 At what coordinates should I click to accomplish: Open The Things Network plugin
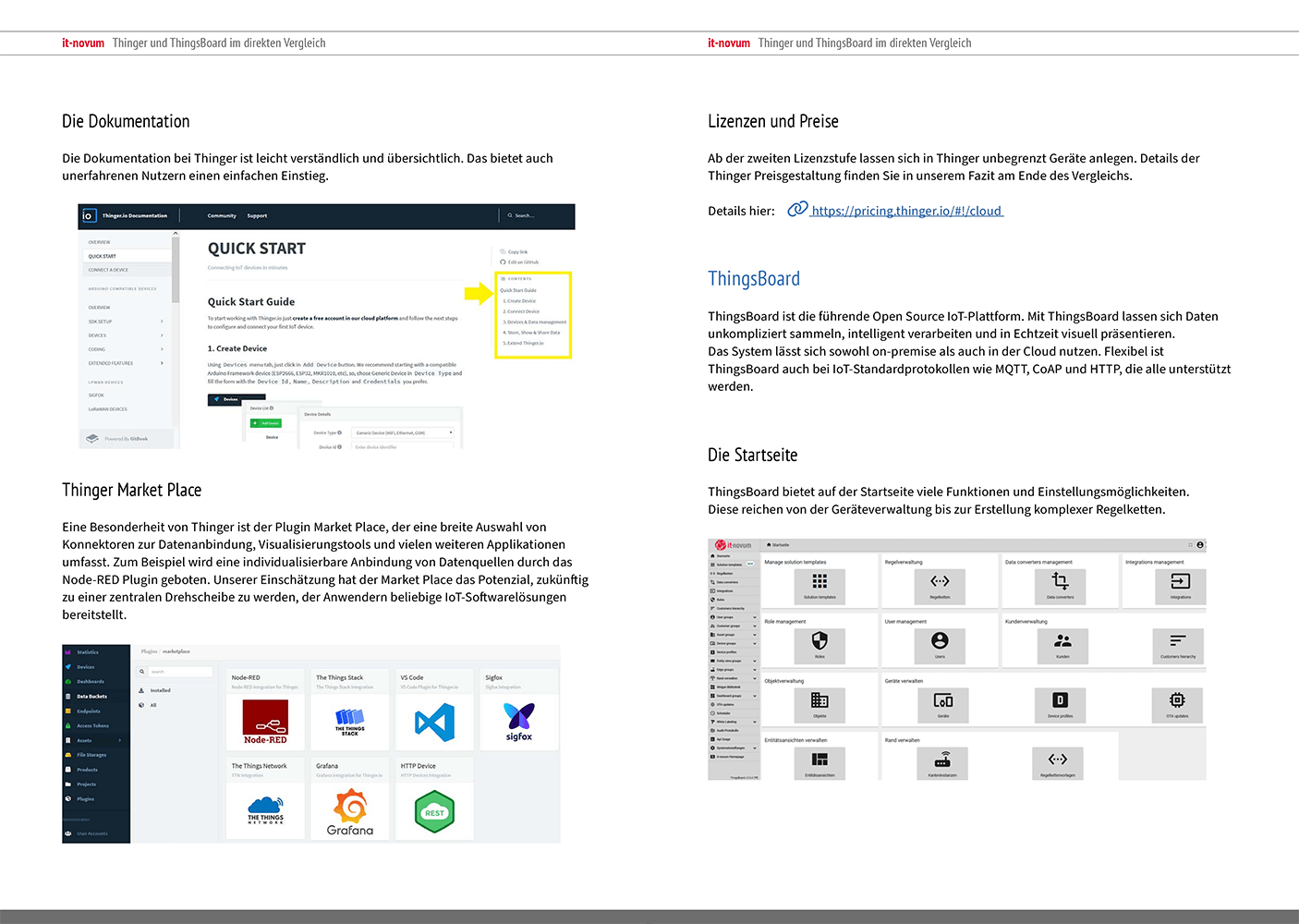coord(265,810)
